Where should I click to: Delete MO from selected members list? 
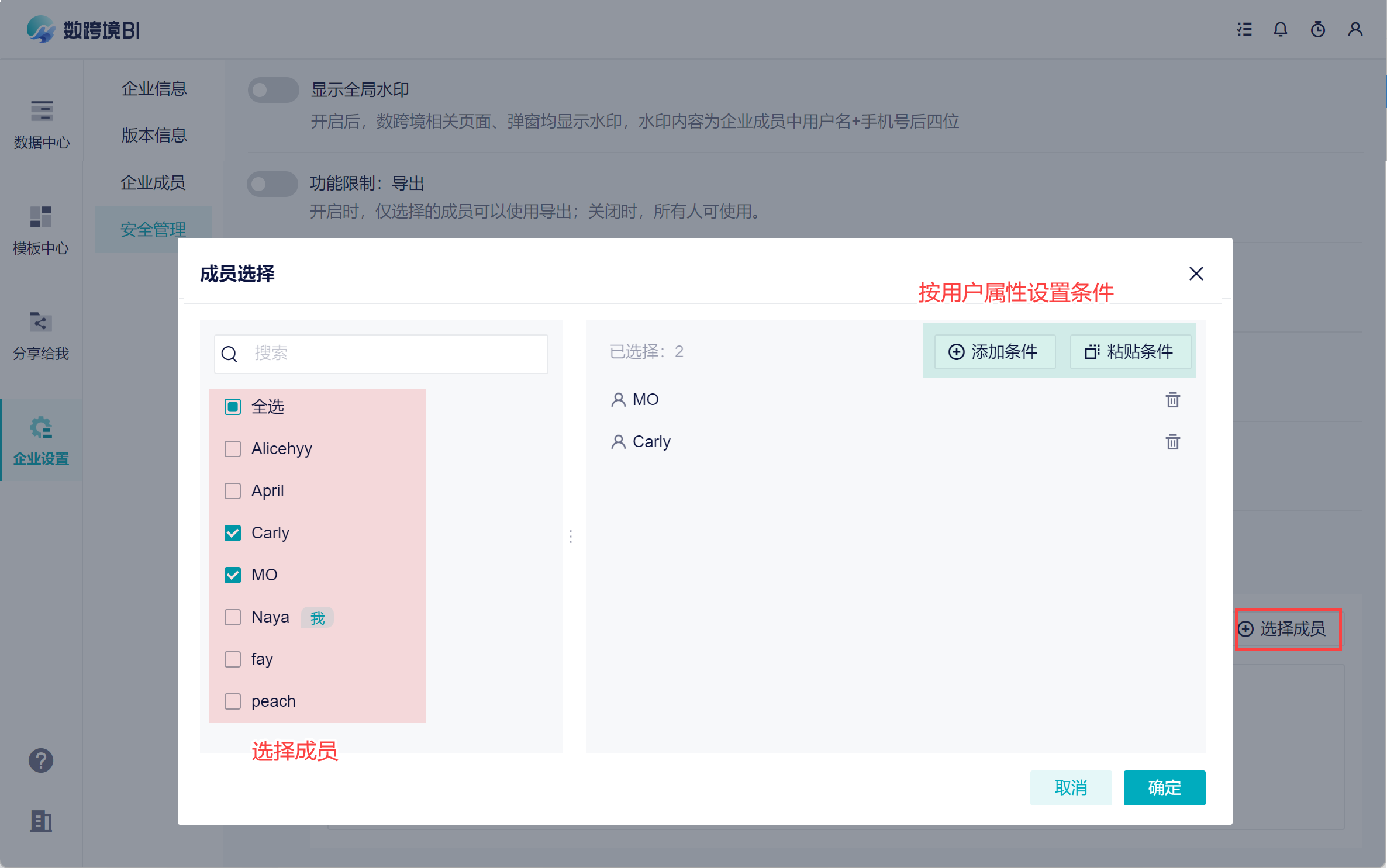click(1172, 400)
